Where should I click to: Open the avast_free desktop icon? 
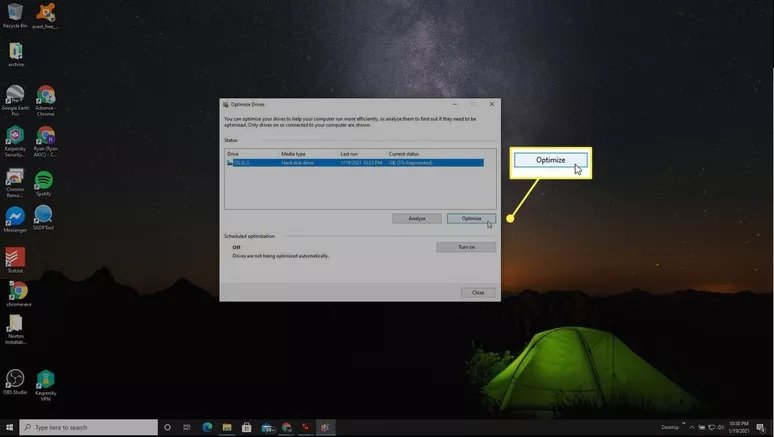coord(45,15)
